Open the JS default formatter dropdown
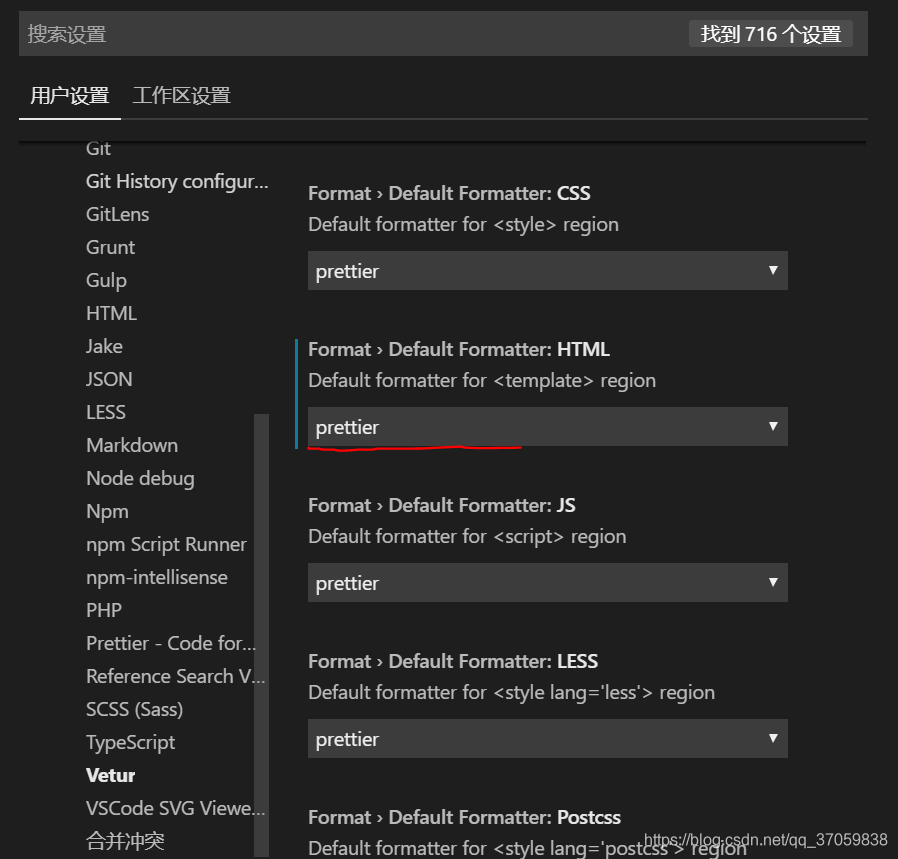This screenshot has width=898, height=859. tap(548, 583)
